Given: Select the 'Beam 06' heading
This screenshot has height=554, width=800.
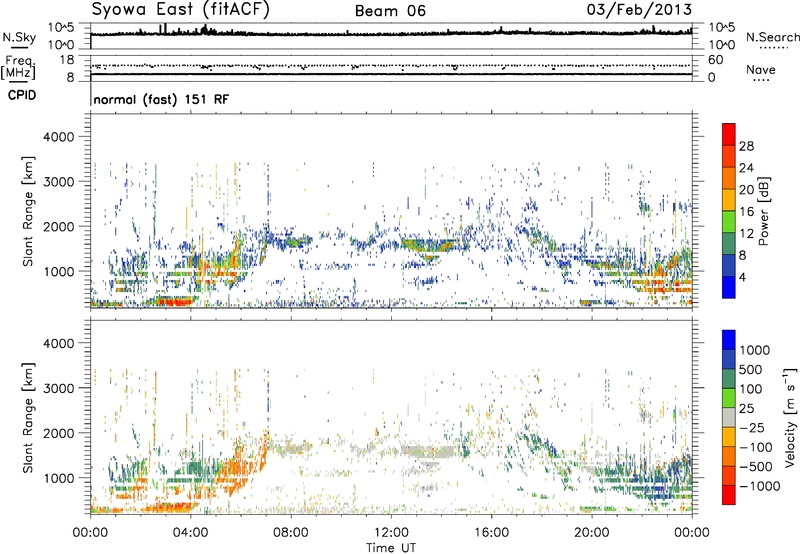Looking at the screenshot, I should pos(390,11).
